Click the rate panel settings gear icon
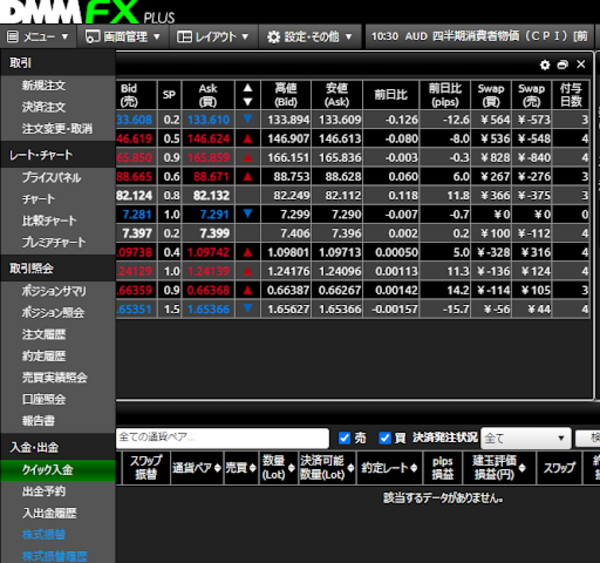600x563 pixels. [x=545, y=65]
